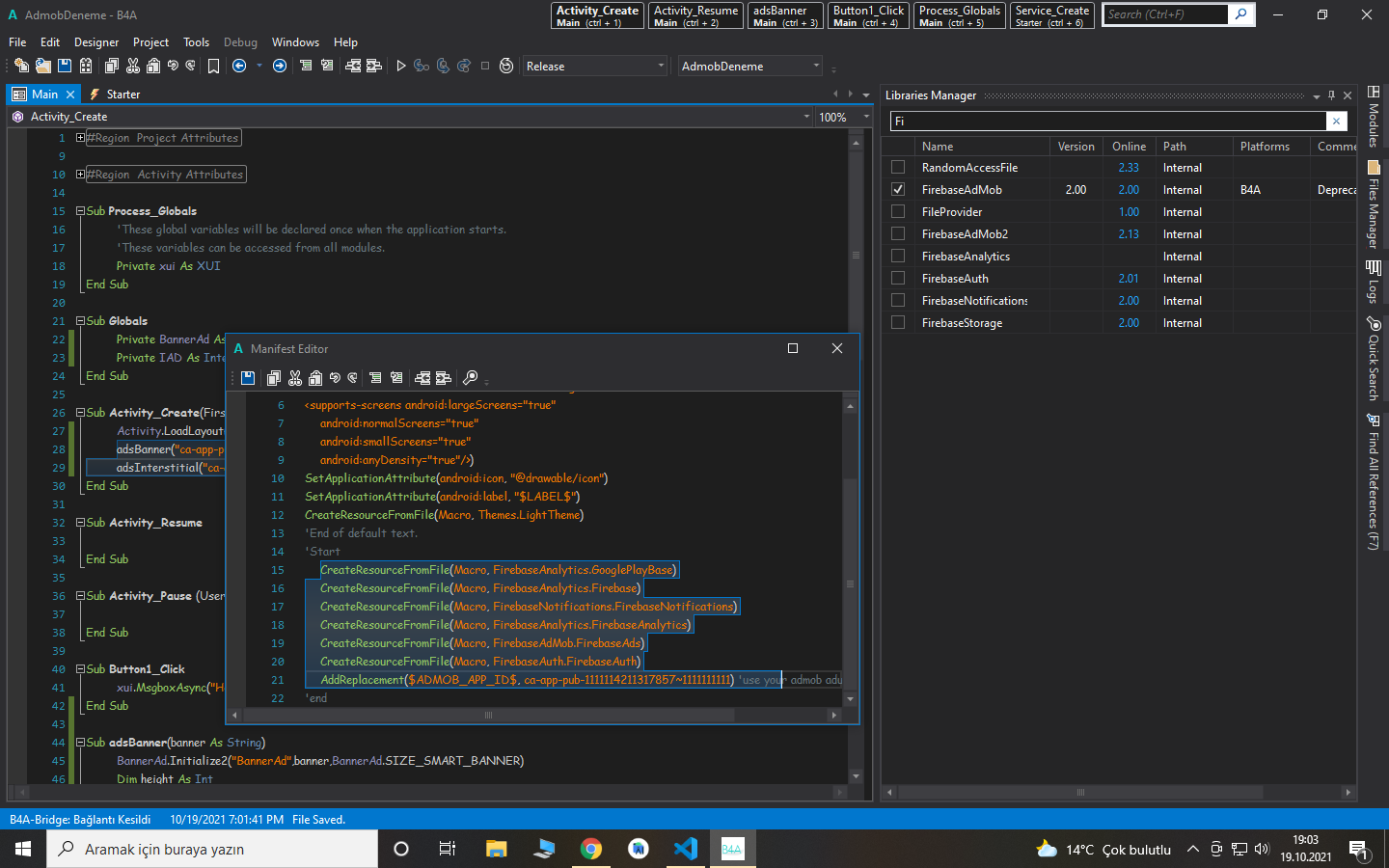
Task: Click the Undo icon in Manifest Editor toolbar
Action: coord(335,378)
